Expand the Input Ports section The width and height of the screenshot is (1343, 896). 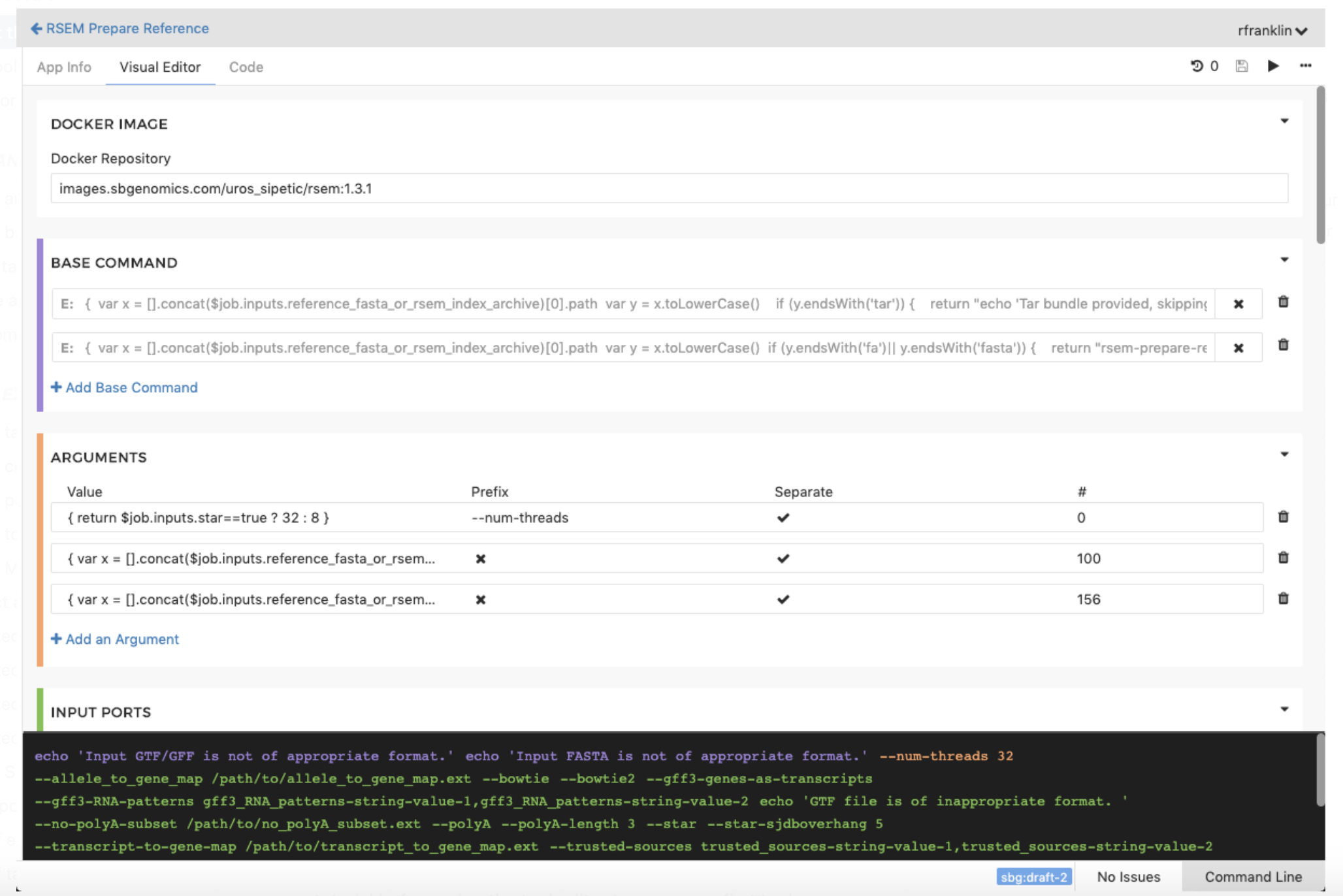[x=1284, y=709]
